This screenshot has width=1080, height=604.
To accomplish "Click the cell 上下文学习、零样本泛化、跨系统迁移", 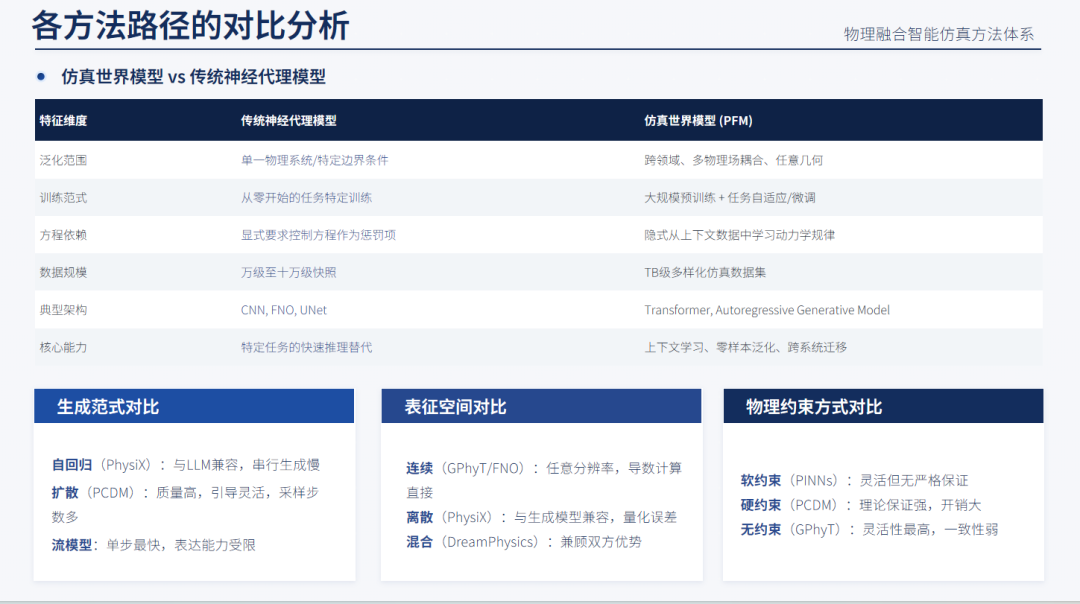I will [x=746, y=347].
